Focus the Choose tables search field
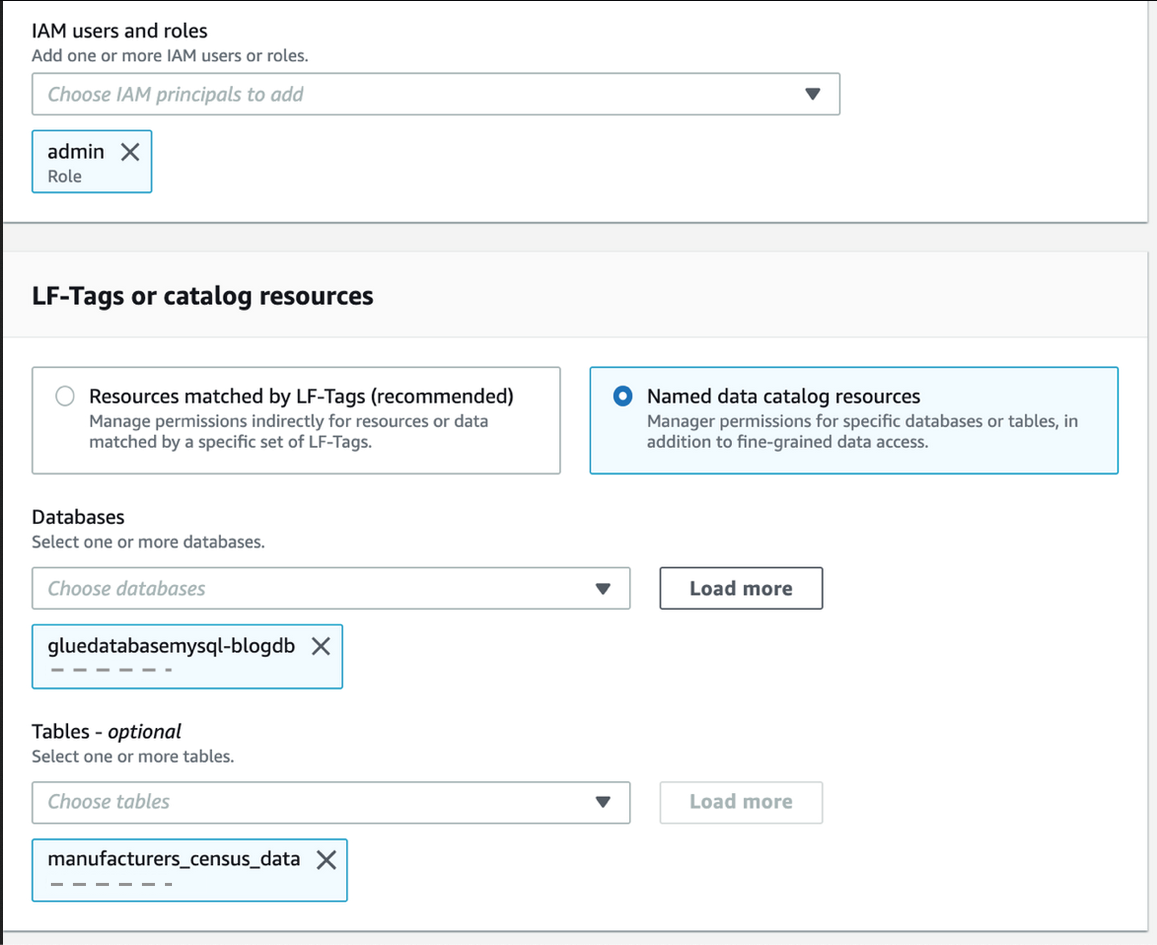Image resolution: width=1157 pixels, height=945 pixels. 300,801
